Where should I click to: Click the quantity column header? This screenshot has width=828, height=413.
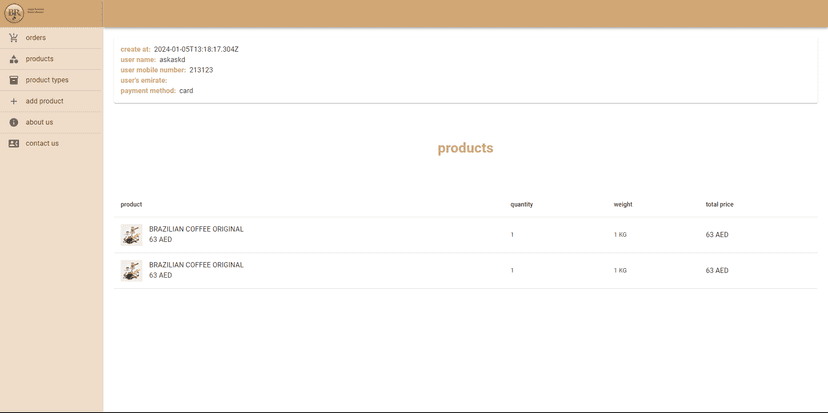click(x=521, y=204)
